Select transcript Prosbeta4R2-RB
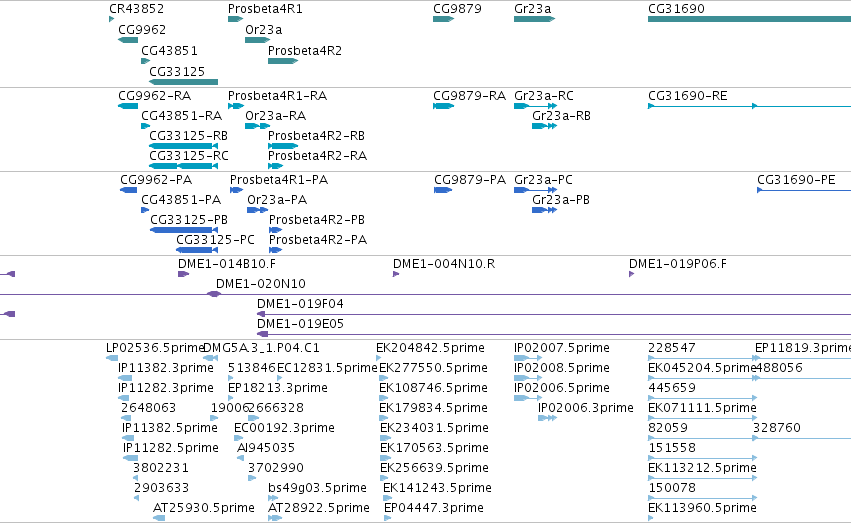851x523 pixels. pyautogui.click(x=316, y=136)
